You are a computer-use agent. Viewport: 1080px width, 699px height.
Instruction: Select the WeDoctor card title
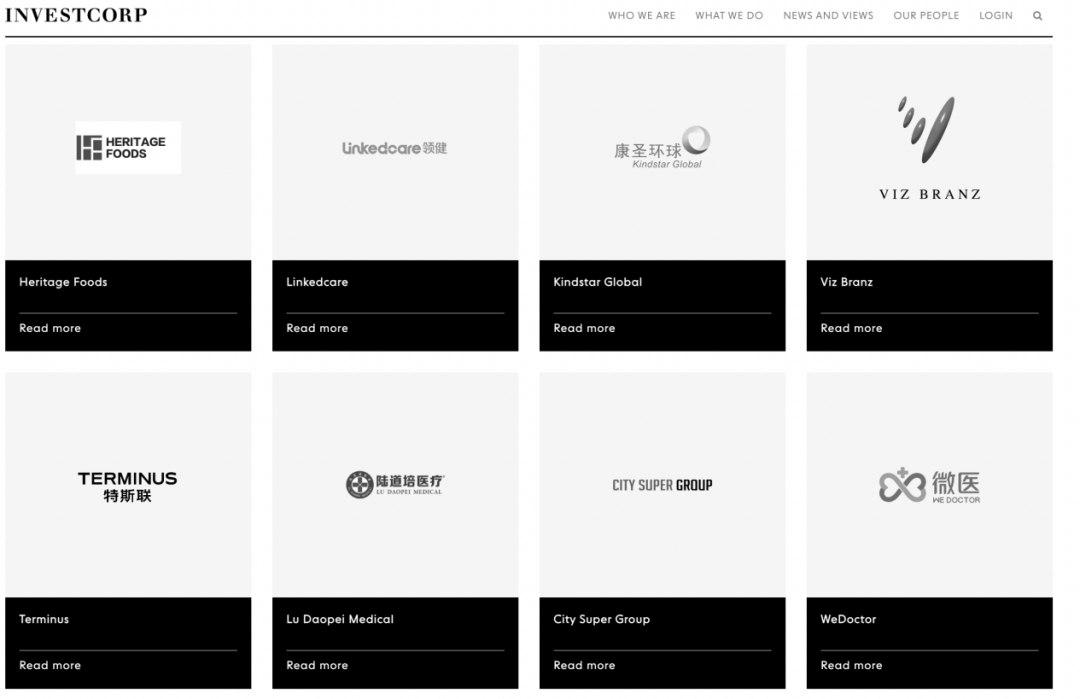click(x=849, y=619)
